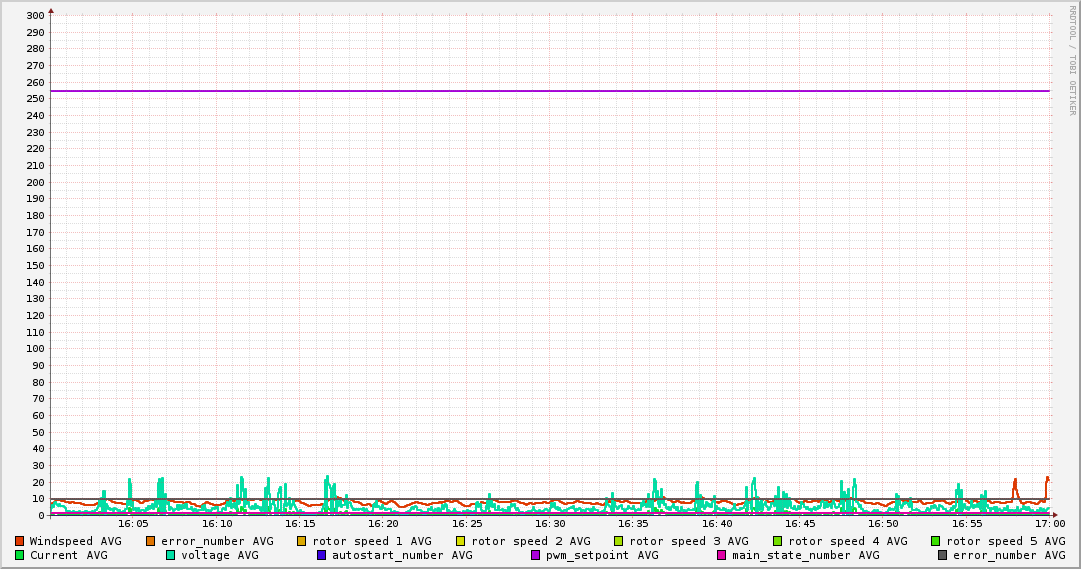The width and height of the screenshot is (1081, 569).
Task: Click the 100 value on the Y axis
Action: (x=34, y=349)
